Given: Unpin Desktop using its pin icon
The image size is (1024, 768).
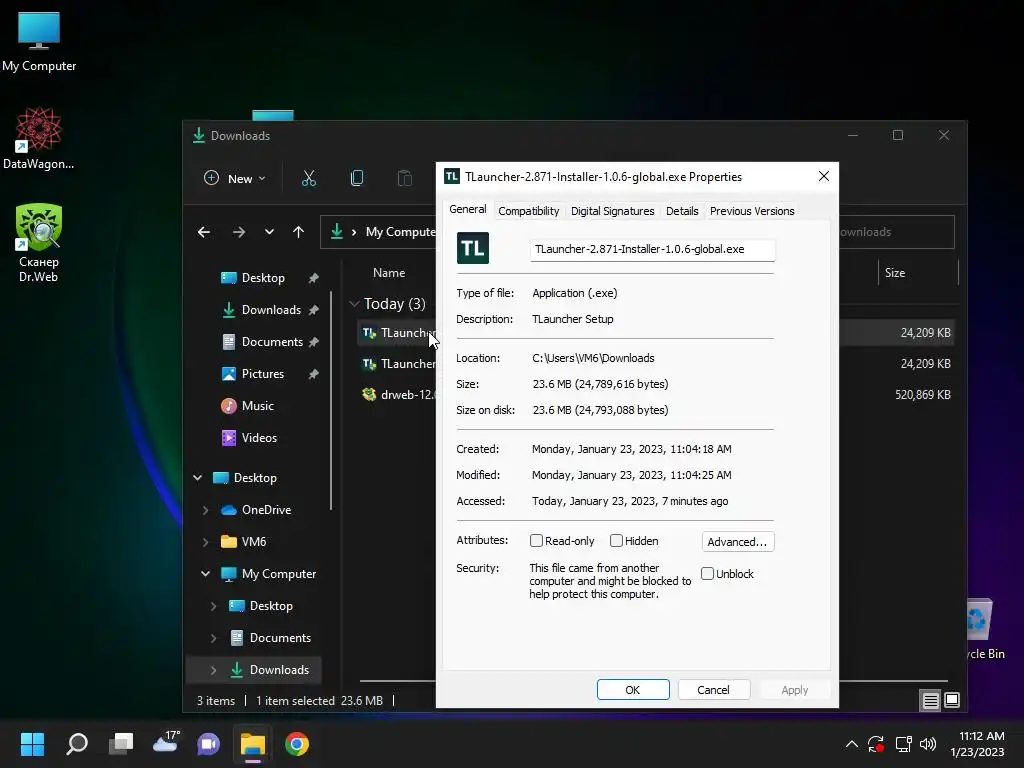Looking at the screenshot, I should pyautogui.click(x=313, y=278).
